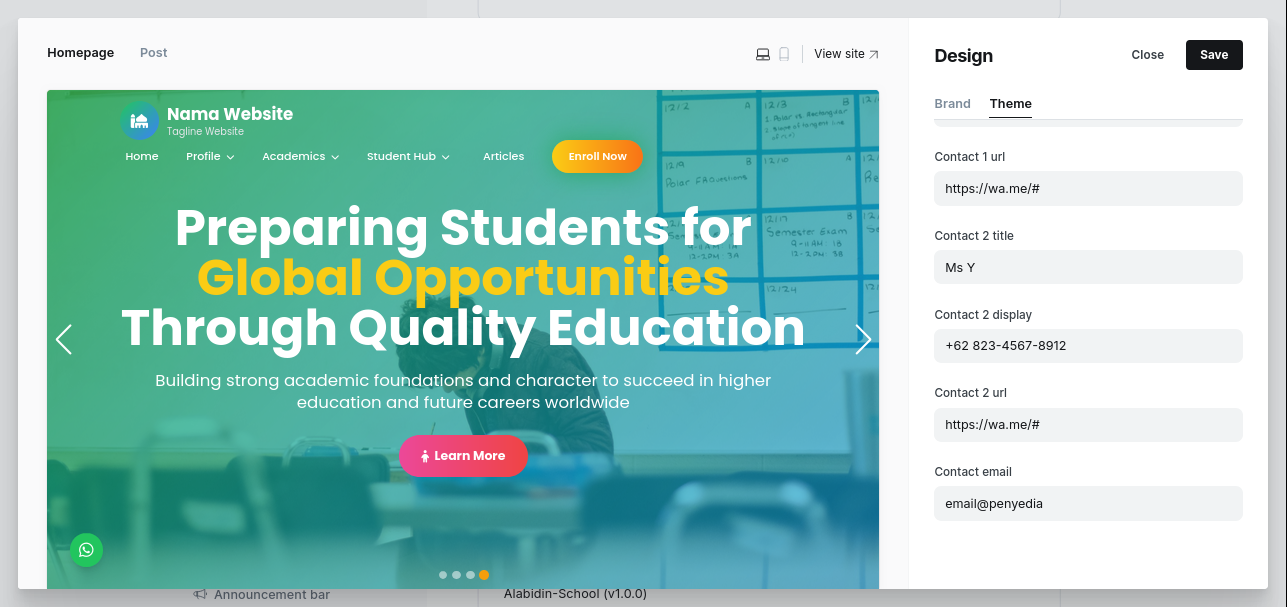The height and width of the screenshot is (607, 1287).
Task: Click the pink Learn More button
Action: tap(463, 456)
